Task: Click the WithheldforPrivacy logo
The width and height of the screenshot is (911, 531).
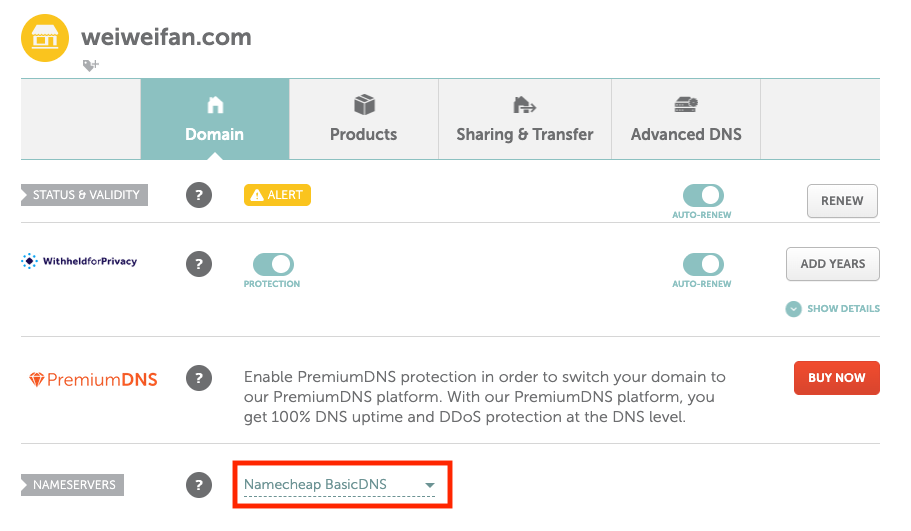Action: coord(79,262)
